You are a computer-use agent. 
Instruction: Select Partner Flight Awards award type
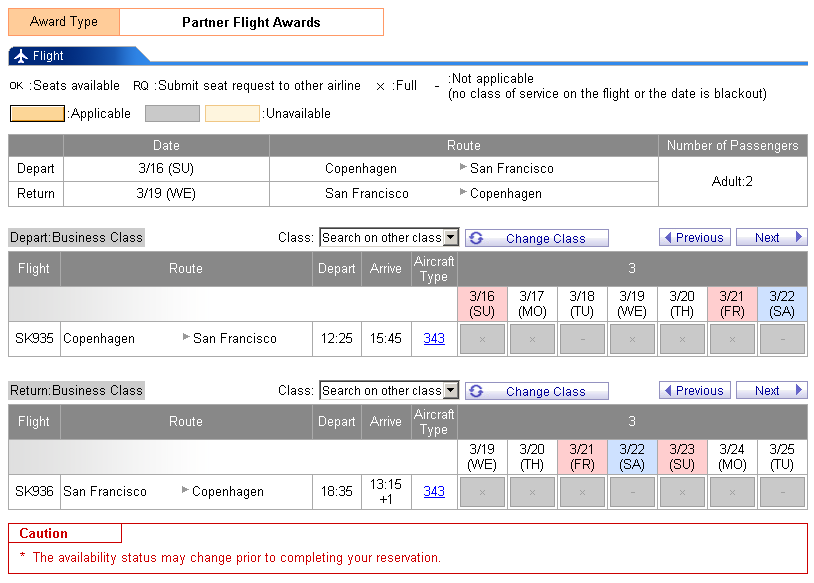[x=251, y=22]
